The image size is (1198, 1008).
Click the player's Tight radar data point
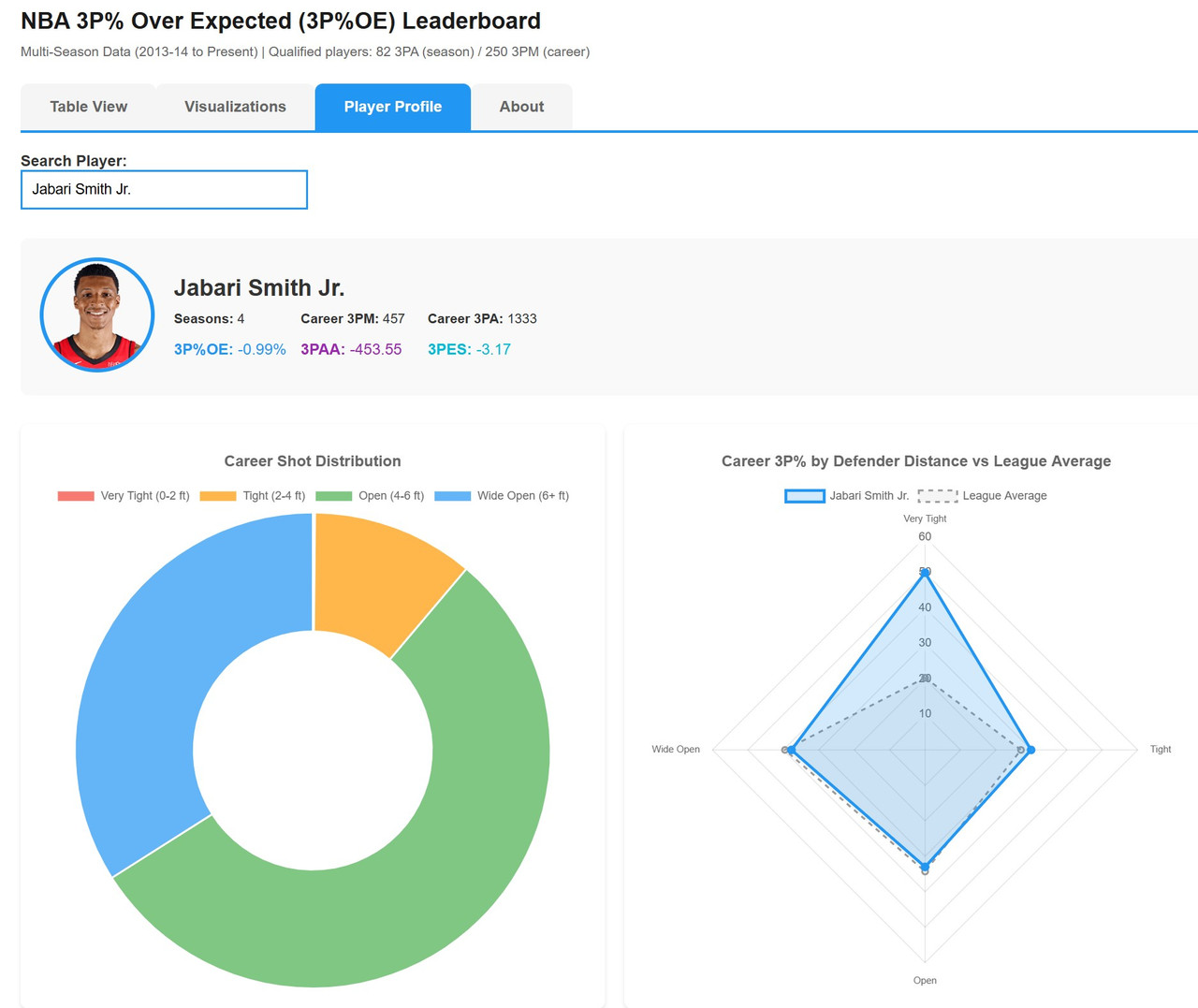point(1030,750)
